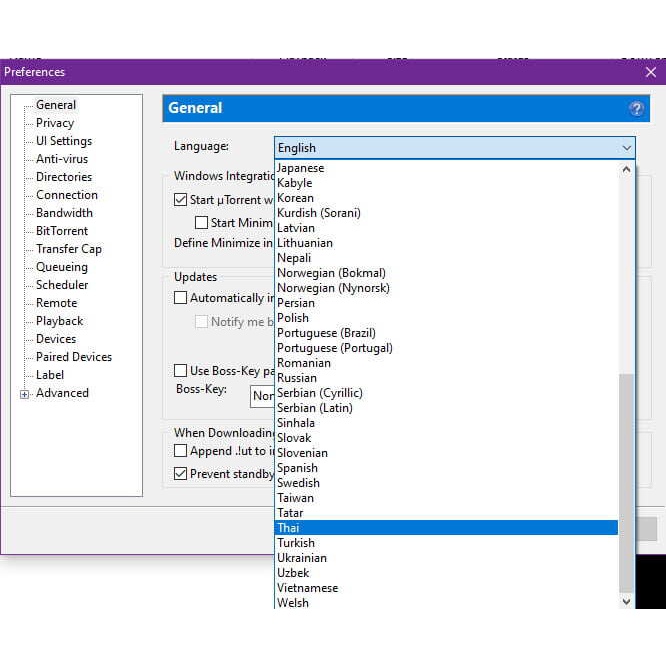Image resolution: width=666 pixels, height=666 pixels.
Task: Go to the Bandwidth settings page
Action: click(x=64, y=213)
